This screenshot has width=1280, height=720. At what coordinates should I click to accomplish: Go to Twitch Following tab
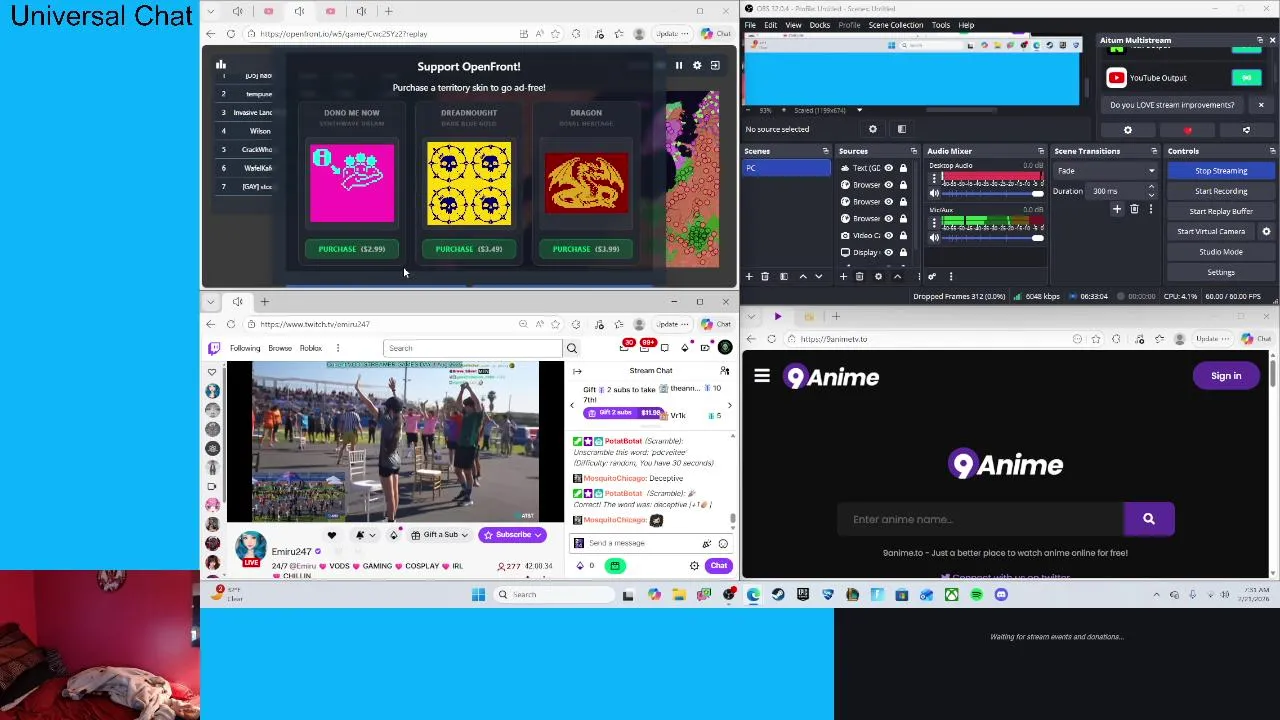point(245,348)
